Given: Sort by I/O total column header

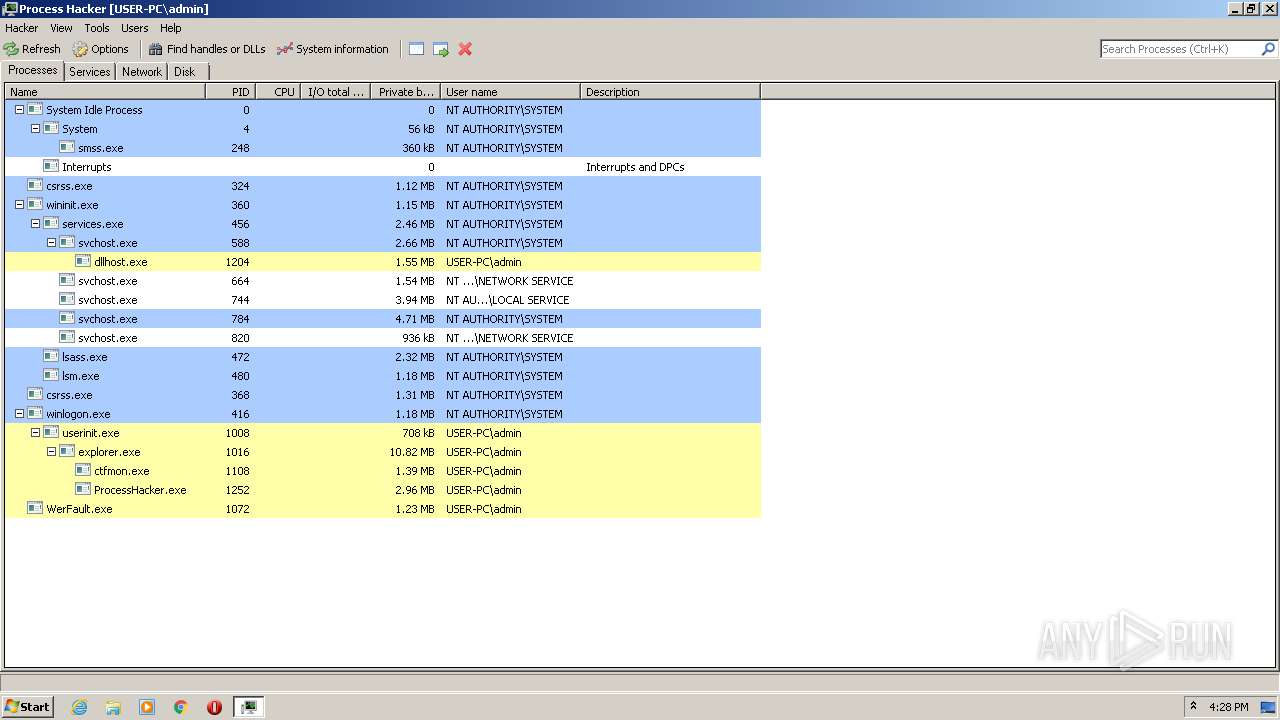Looking at the screenshot, I should 335,92.
